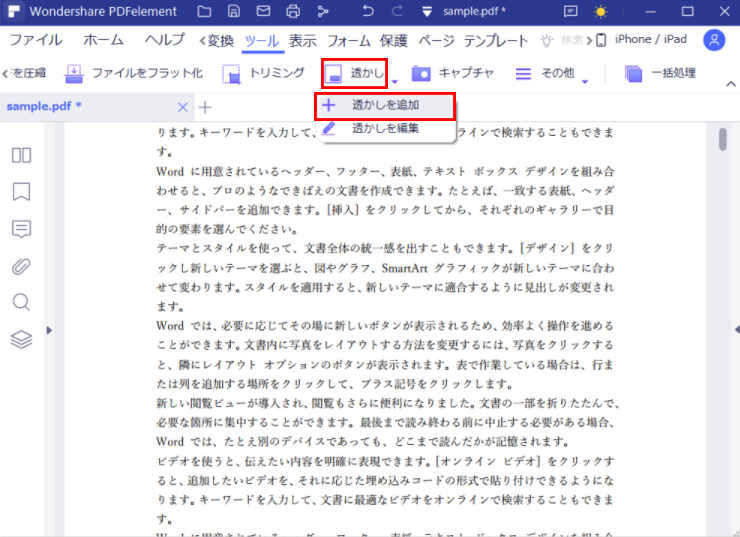Open フォーム tab
The image size is (740, 537).
click(349, 41)
